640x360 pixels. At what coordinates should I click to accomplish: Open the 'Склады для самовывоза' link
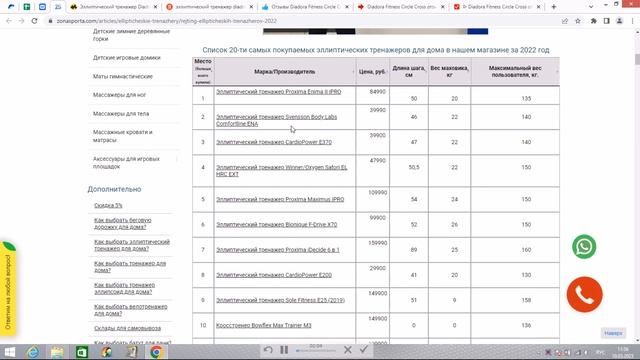pos(127,328)
